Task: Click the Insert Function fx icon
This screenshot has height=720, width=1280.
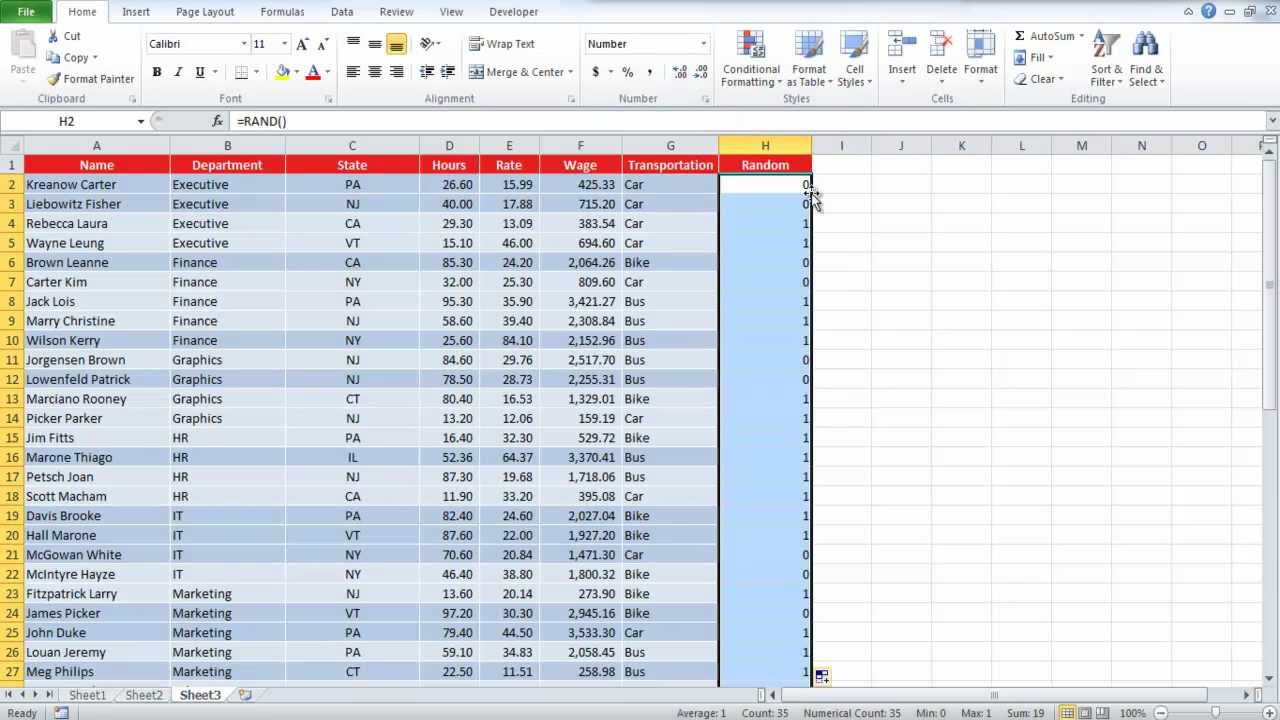Action: [x=217, y=121]
